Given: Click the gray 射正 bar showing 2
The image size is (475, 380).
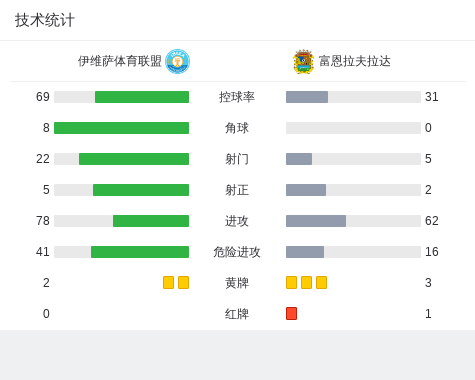Looking at the screenshot, I should [306, 190].
